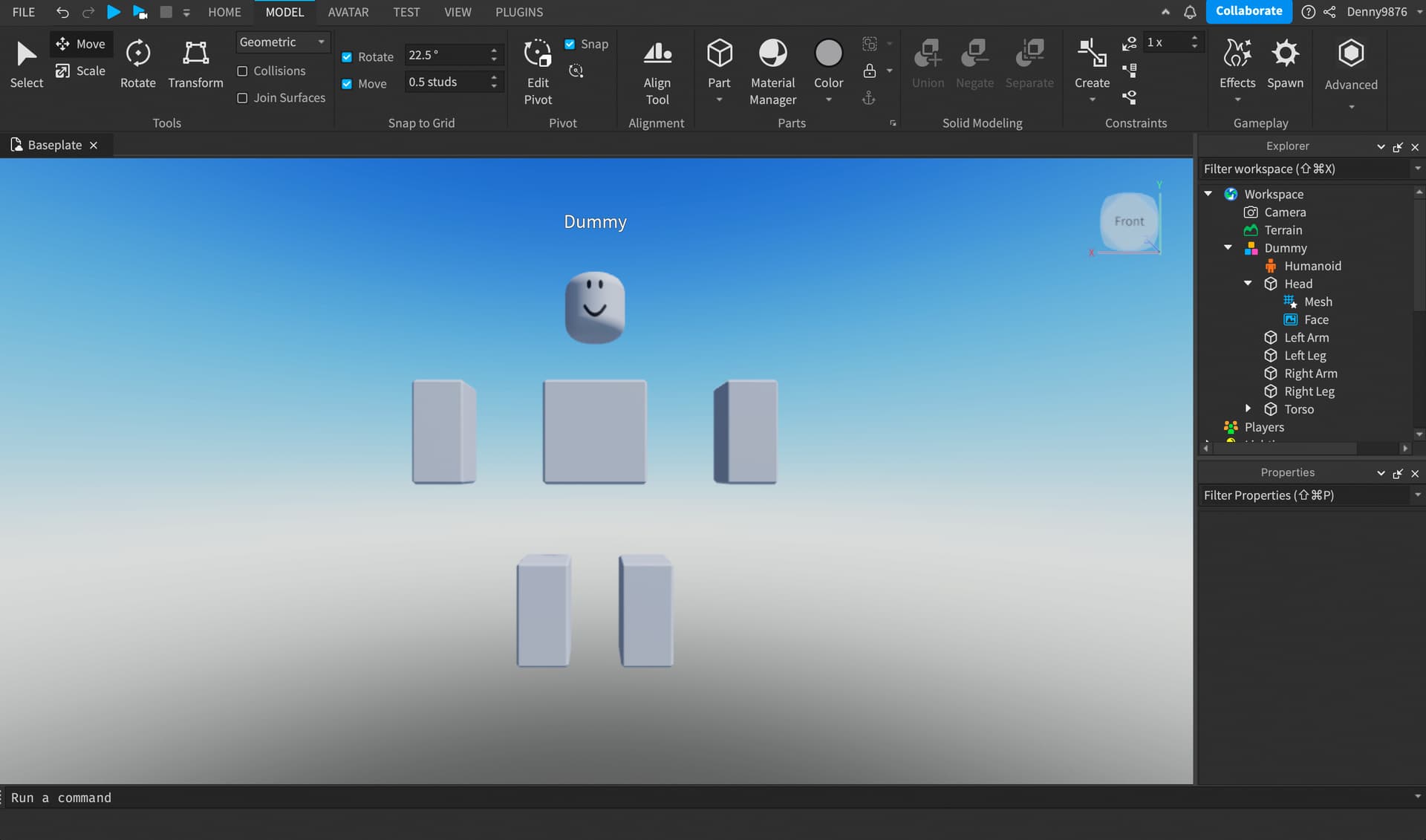
Task: Select Right Leg in the Explorer
Action: point(1309,391)
